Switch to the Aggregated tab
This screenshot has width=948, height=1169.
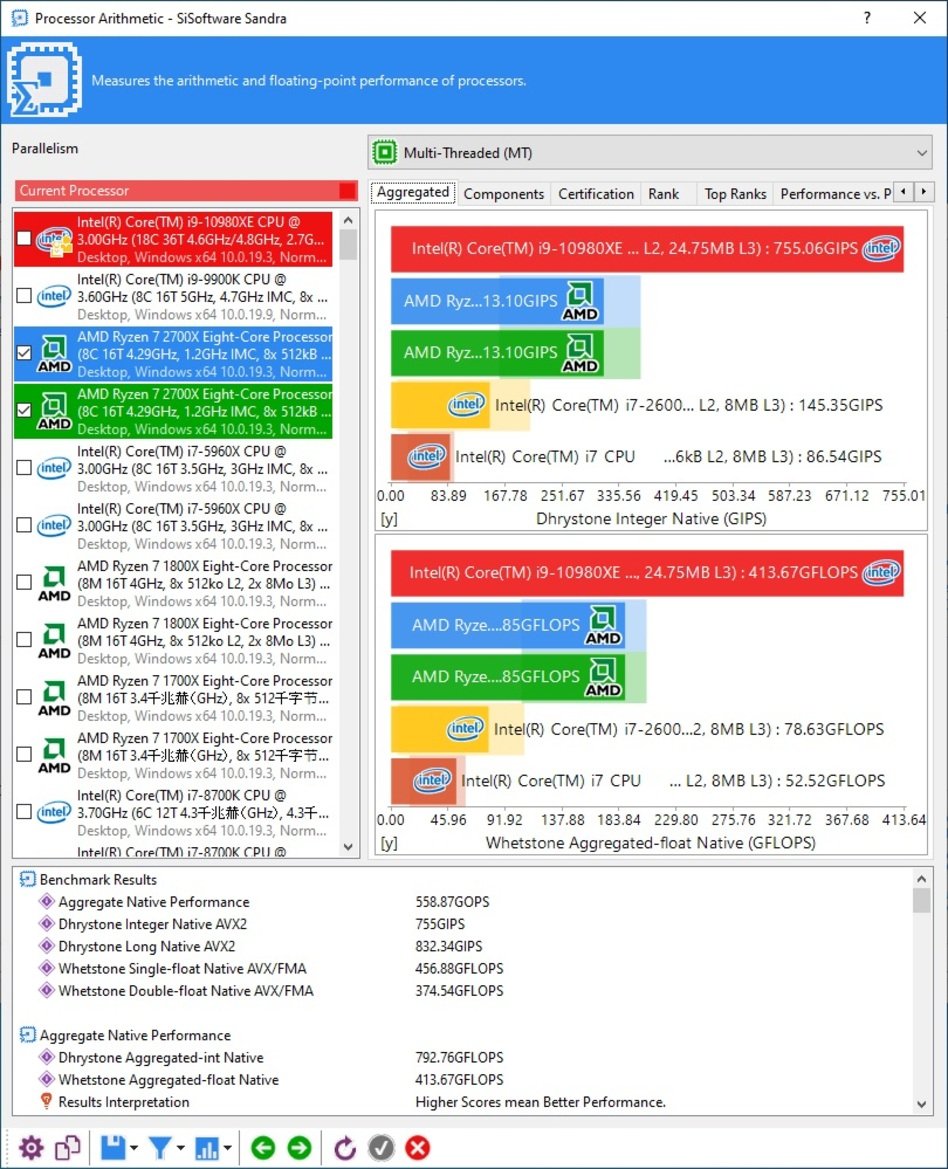413,192
